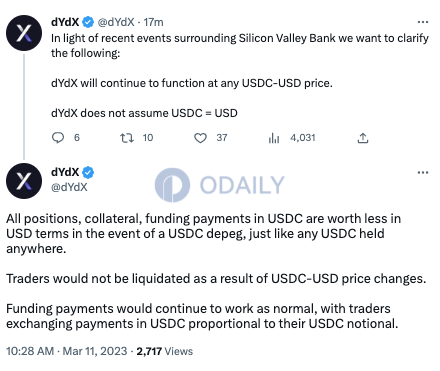Click the 17m timestamp link
440x371 pixels.
coord(153,22)
